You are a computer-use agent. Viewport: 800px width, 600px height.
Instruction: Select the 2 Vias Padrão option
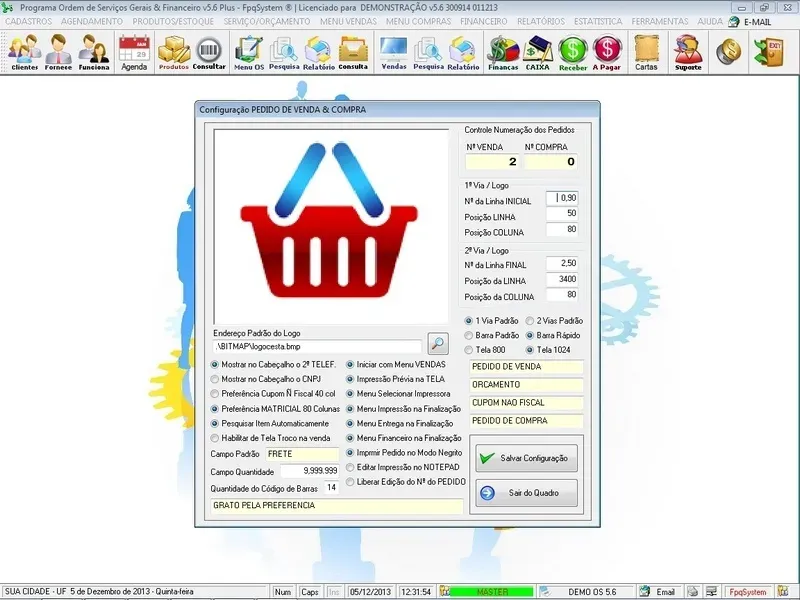pyautogui.click(x=529, y=321)
